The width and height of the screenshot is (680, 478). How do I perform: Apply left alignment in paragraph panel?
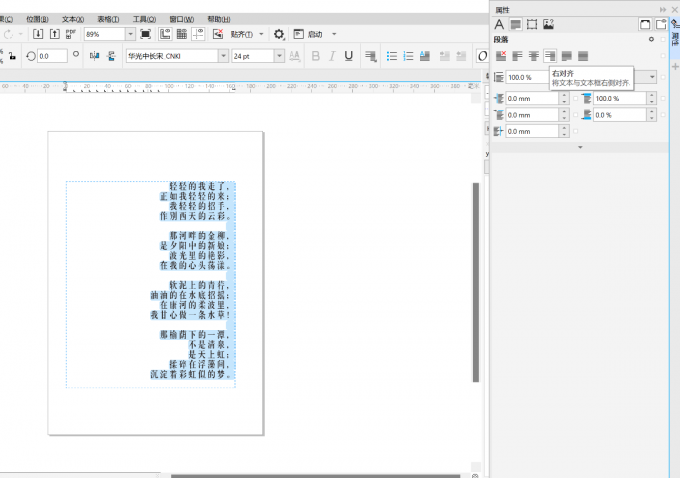(x=518, y=55)
